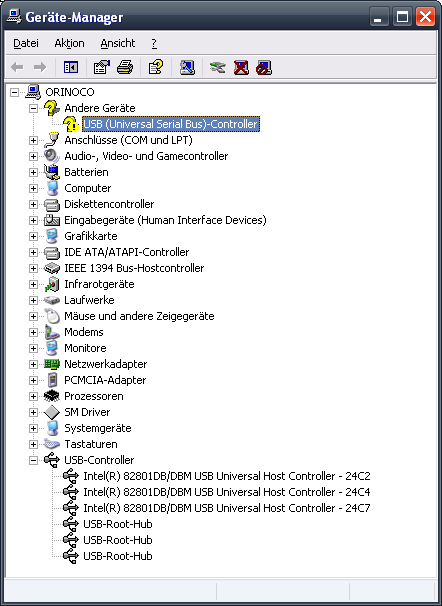Click the Properties toolbar icon

[102, 68]
